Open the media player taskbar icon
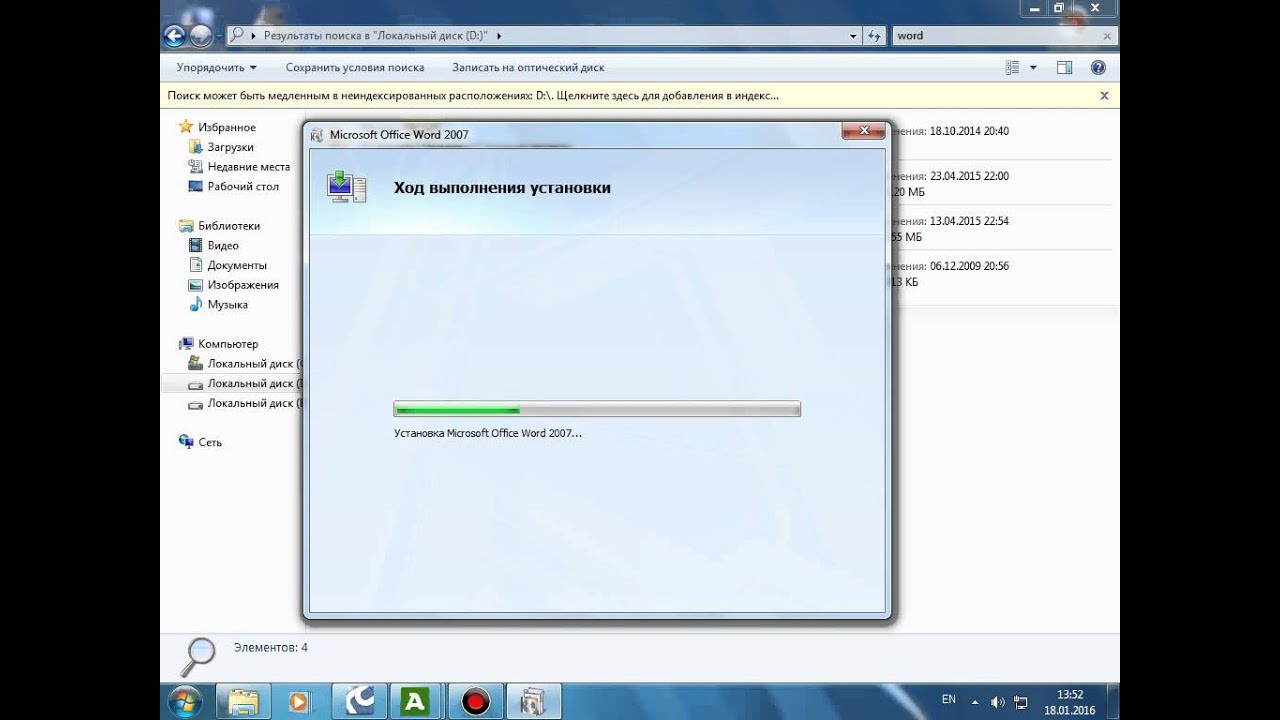The height and width of the screenshot is (720, 1280). 298,702
